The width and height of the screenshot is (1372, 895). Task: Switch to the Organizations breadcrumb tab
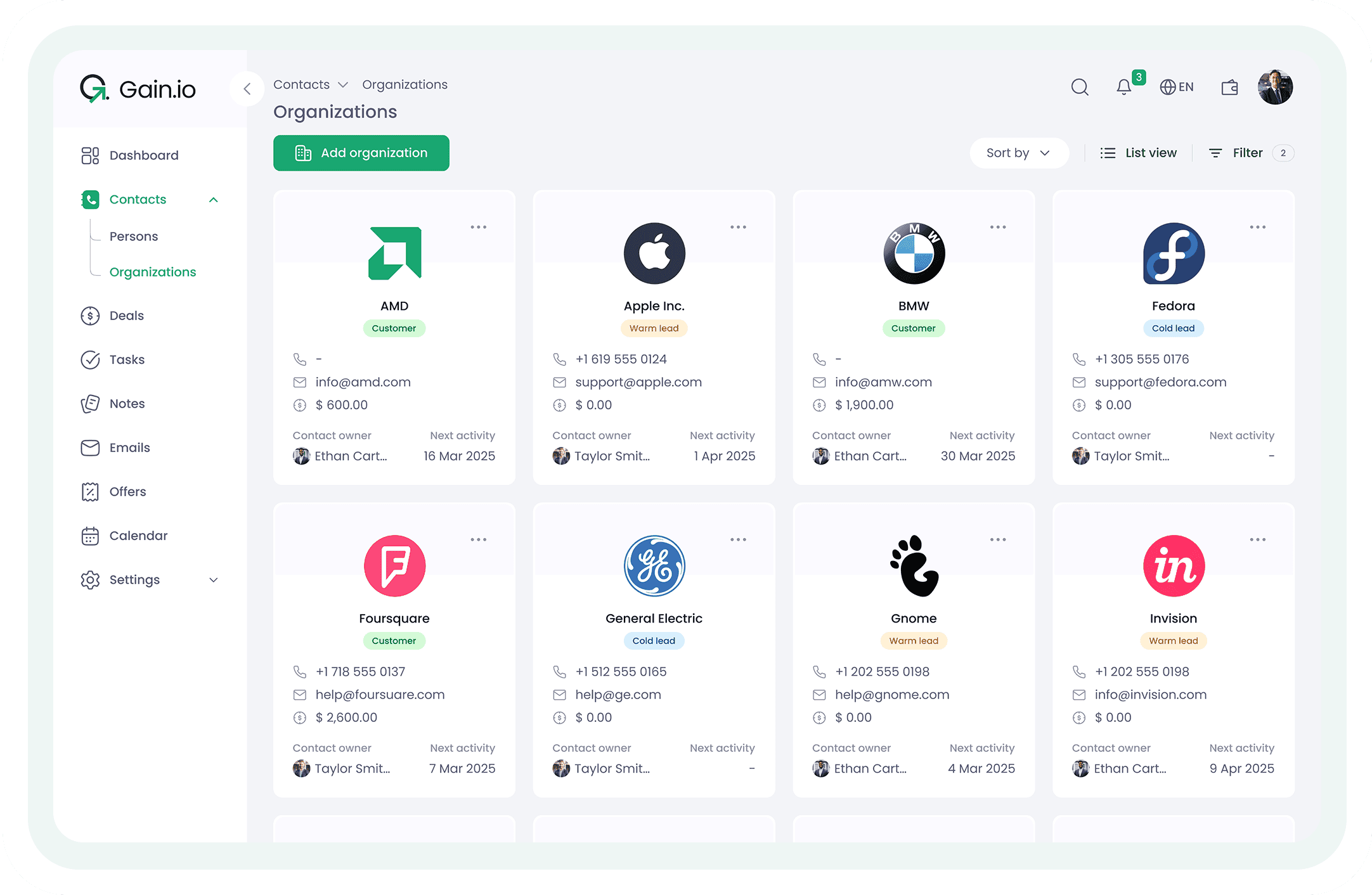(404, 84)
